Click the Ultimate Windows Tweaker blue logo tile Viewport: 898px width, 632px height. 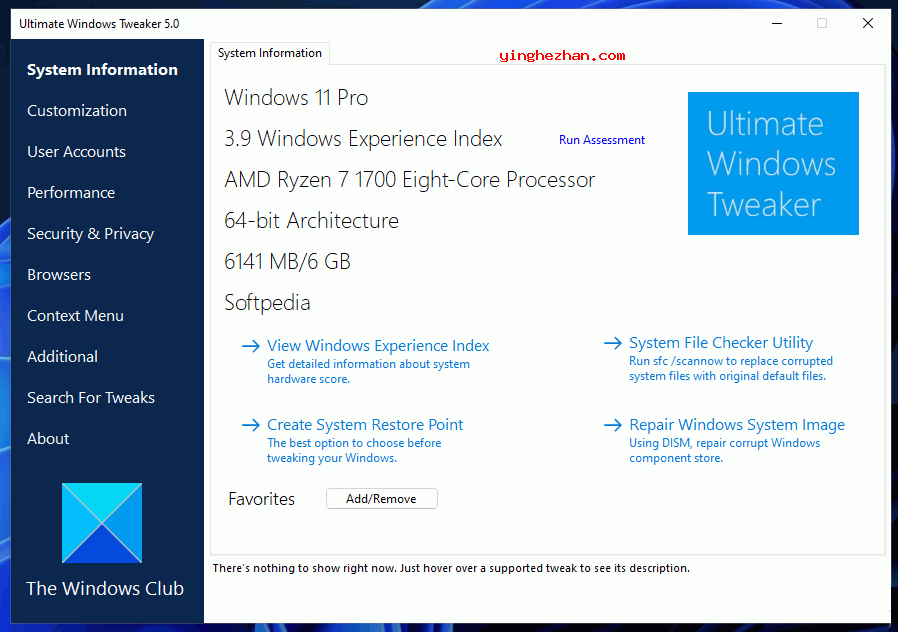(x=773, y=164)
